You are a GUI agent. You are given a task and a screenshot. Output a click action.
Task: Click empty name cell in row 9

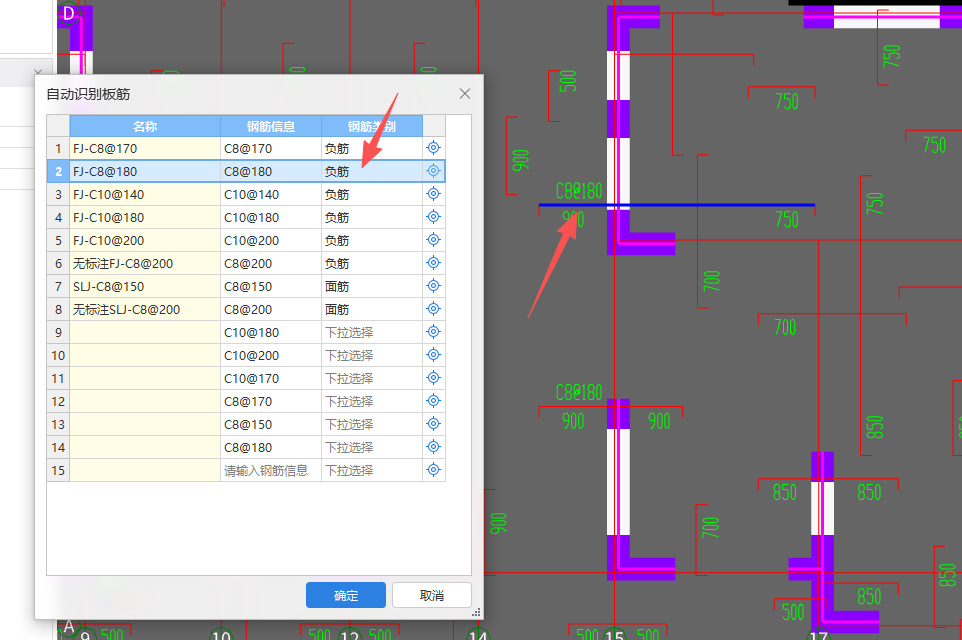(x=145, y=333)
